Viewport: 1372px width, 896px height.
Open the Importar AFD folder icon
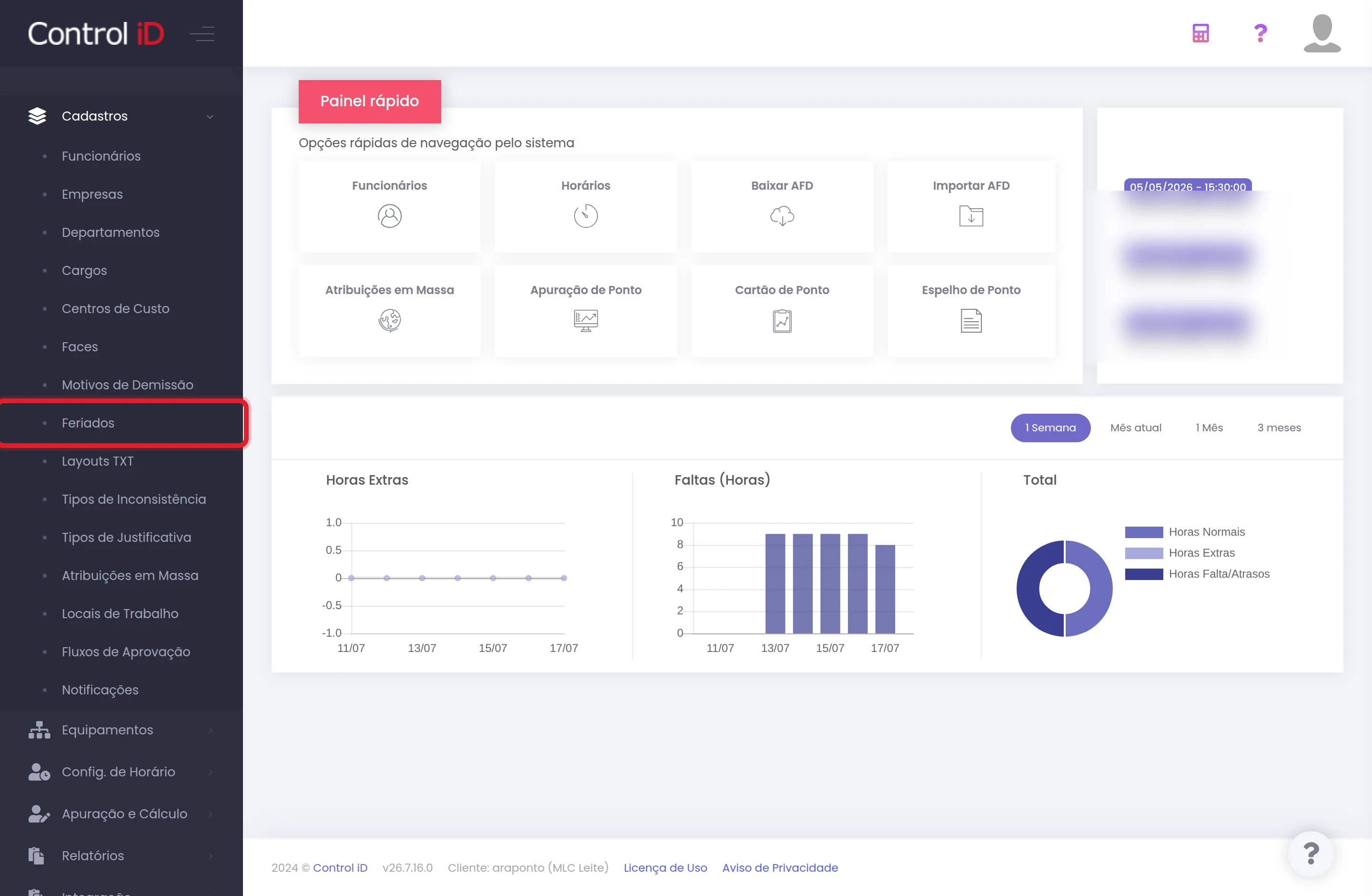click(971, 216)
